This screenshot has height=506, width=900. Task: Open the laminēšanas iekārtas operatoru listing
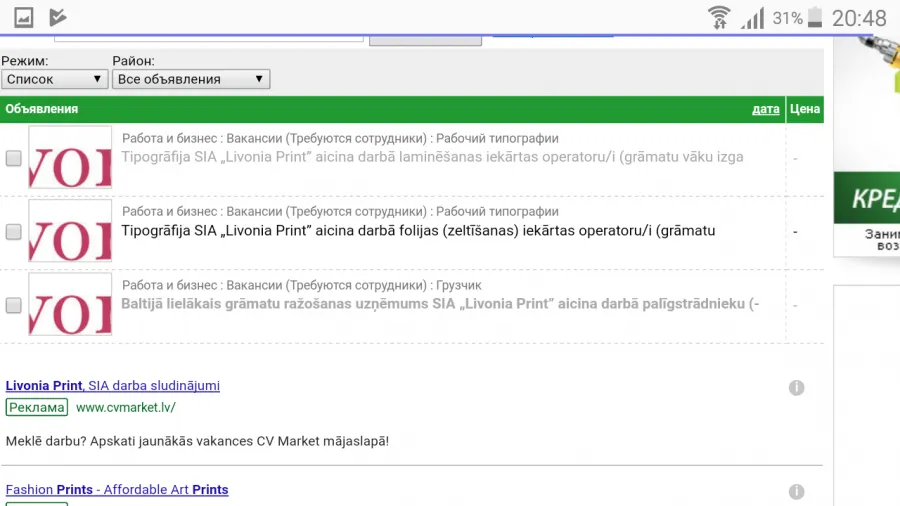click(432, 157)
